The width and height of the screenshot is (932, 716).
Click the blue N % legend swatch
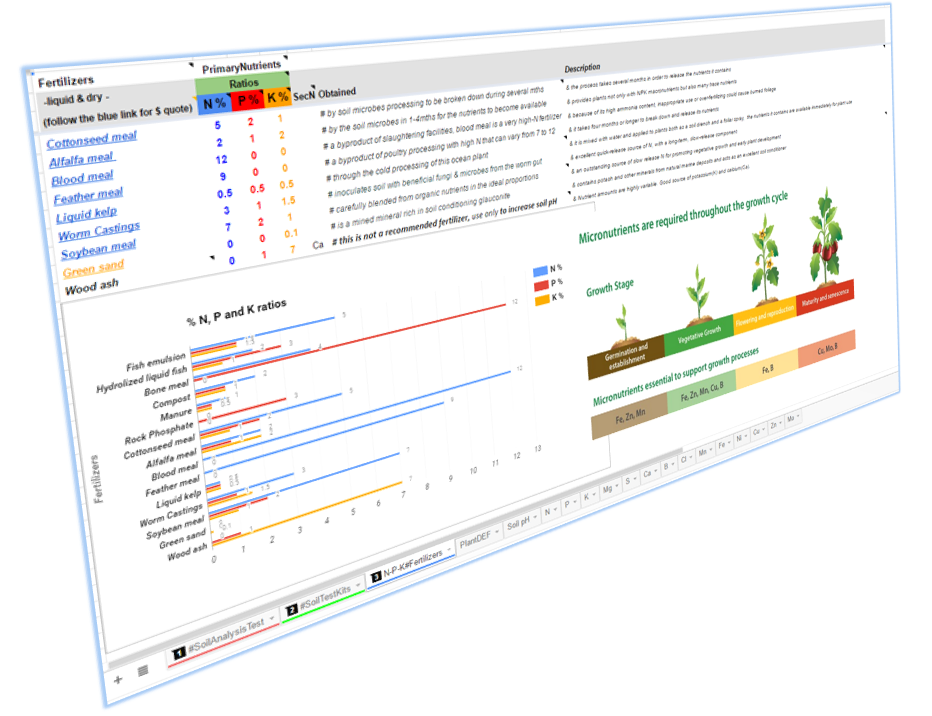point(540,272)
